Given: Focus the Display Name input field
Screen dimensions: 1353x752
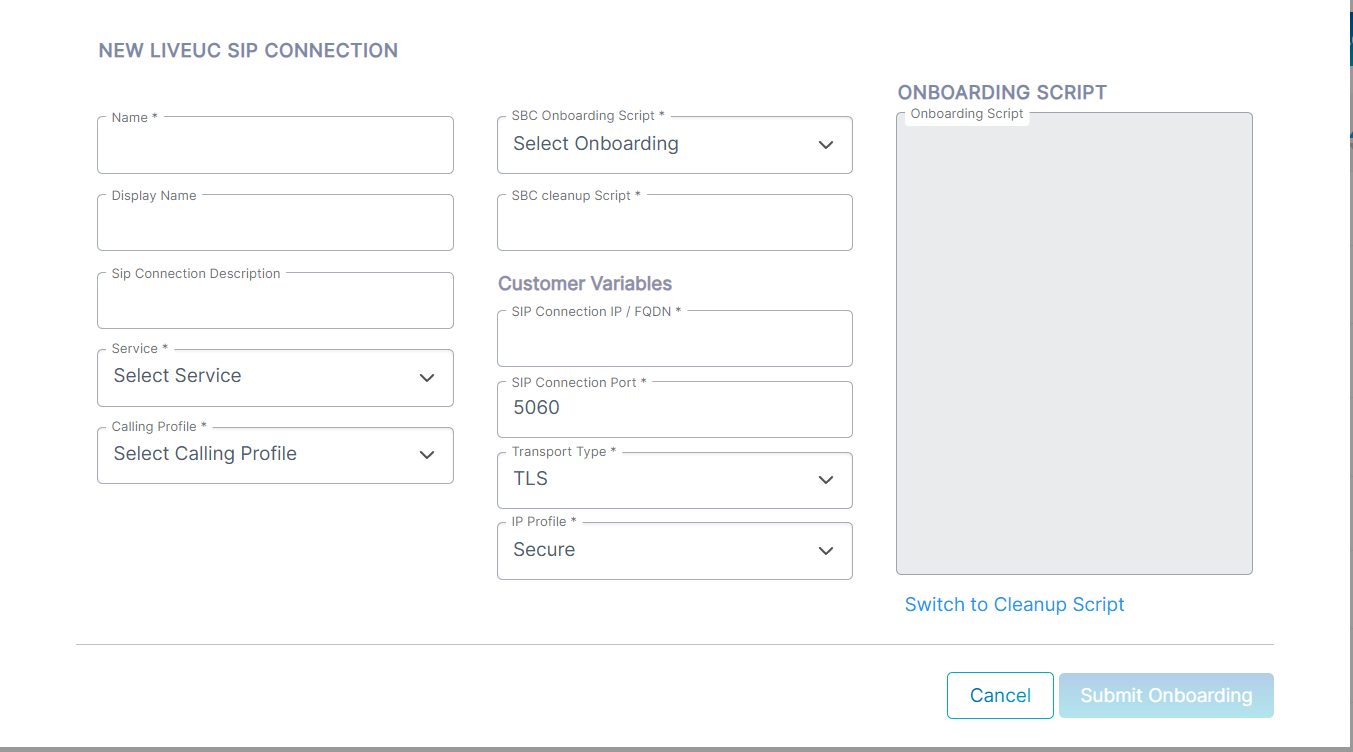Looking at the screenshot, I should [x=275, y=222].
